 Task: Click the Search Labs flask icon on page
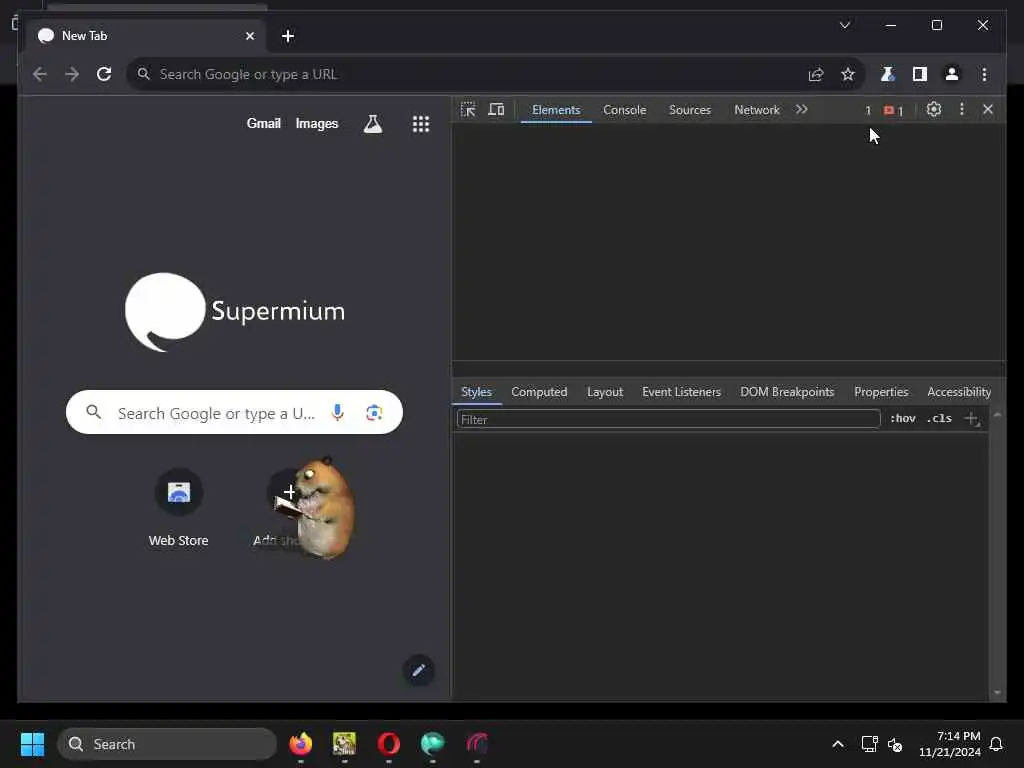(373, 123)
